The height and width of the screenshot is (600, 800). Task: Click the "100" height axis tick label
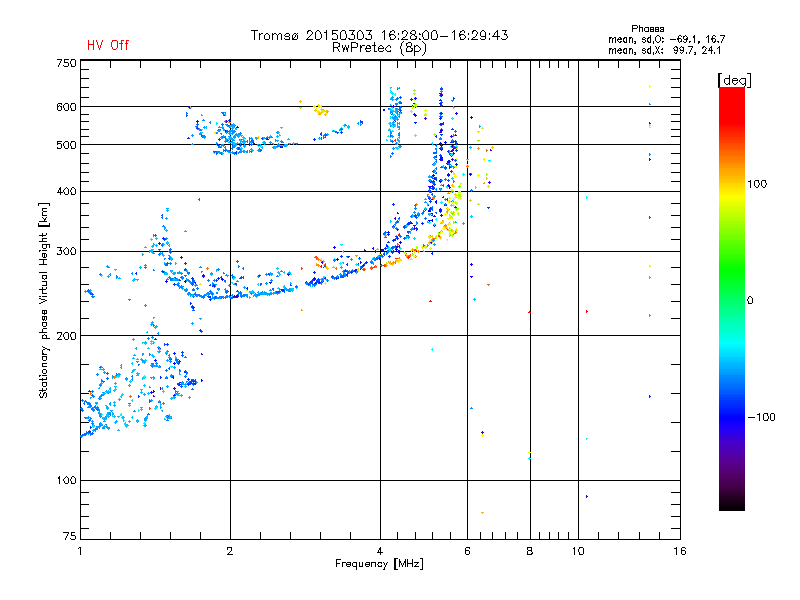[66, 480]
